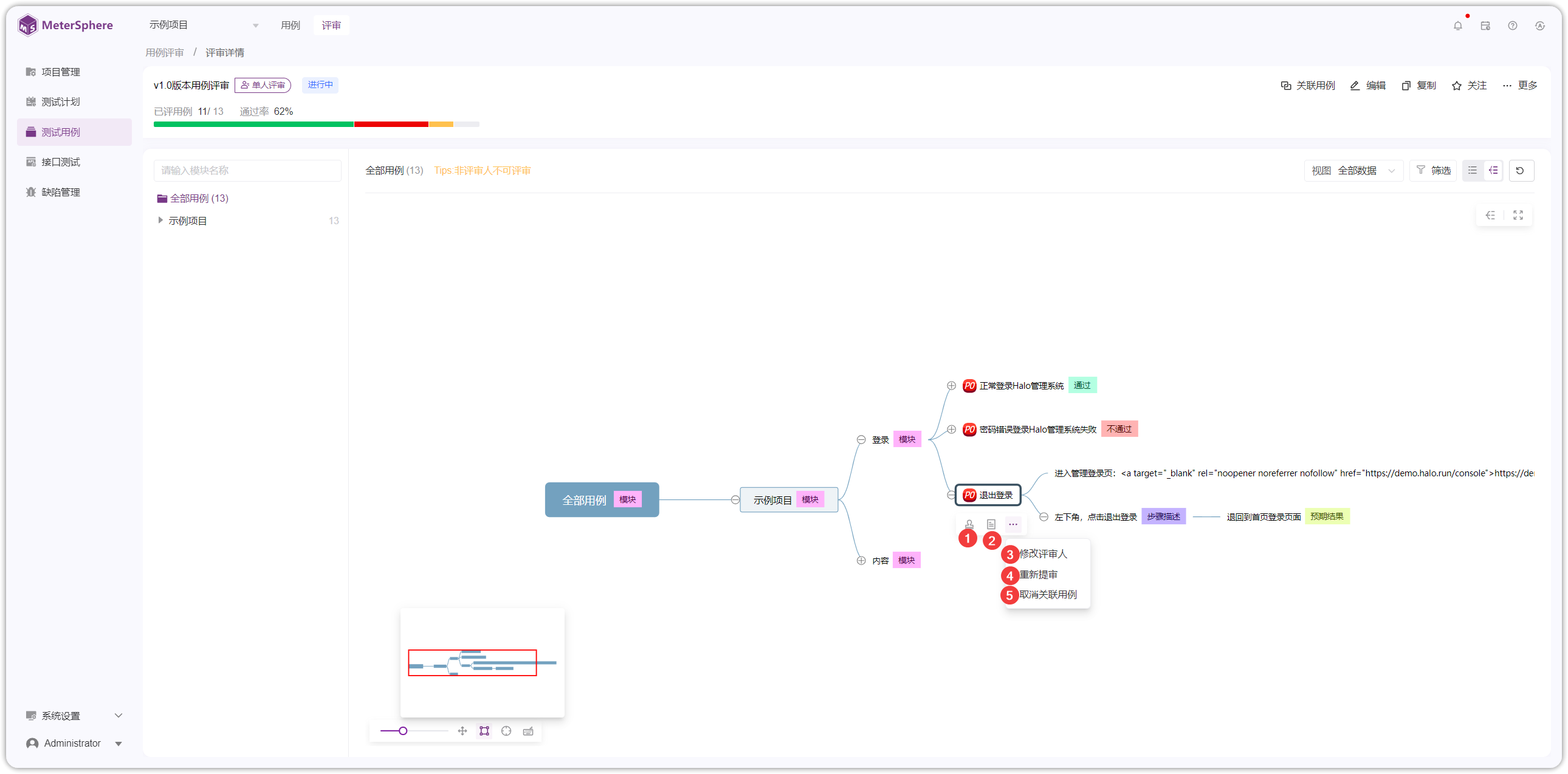The image size is (1568, 774).
Task: Choose 取消关联用例 from the menu
Action: click(1048, 595)
